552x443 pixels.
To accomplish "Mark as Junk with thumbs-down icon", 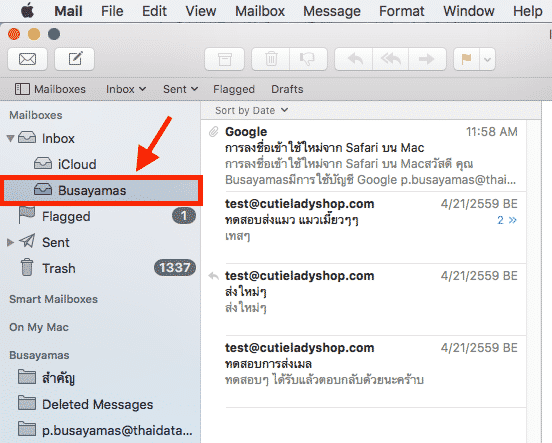I will click(308, 59).
